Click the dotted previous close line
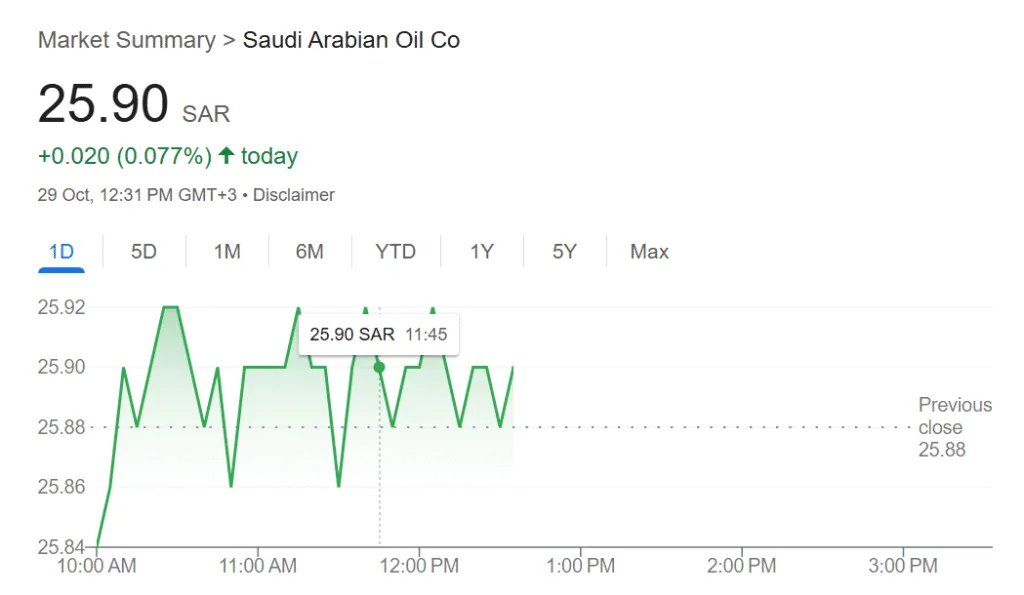The height and width of the screenshot is (595, 1024). click(700, 428)
